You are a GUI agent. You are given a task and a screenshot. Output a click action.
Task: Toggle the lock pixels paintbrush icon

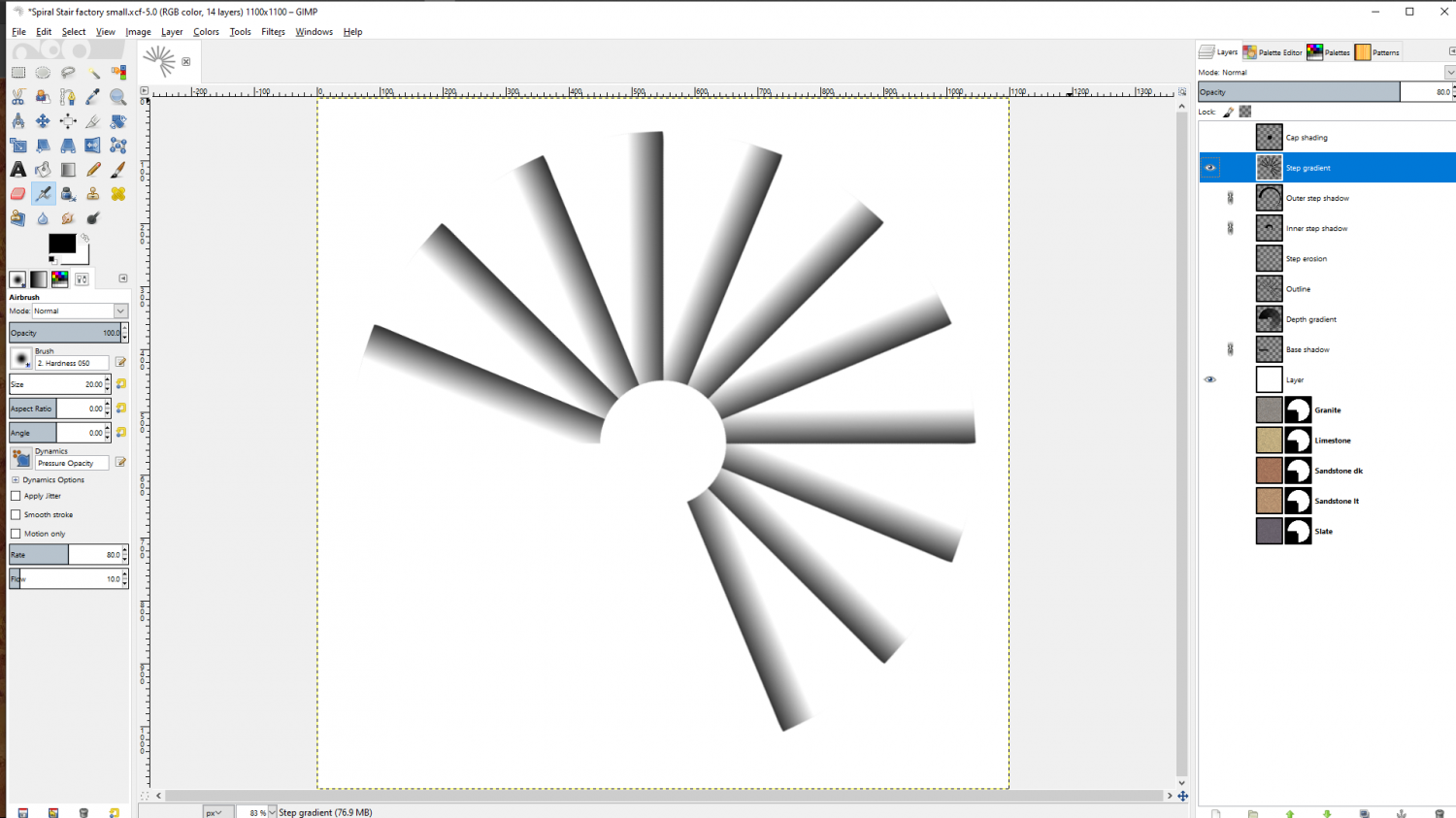1228,112
